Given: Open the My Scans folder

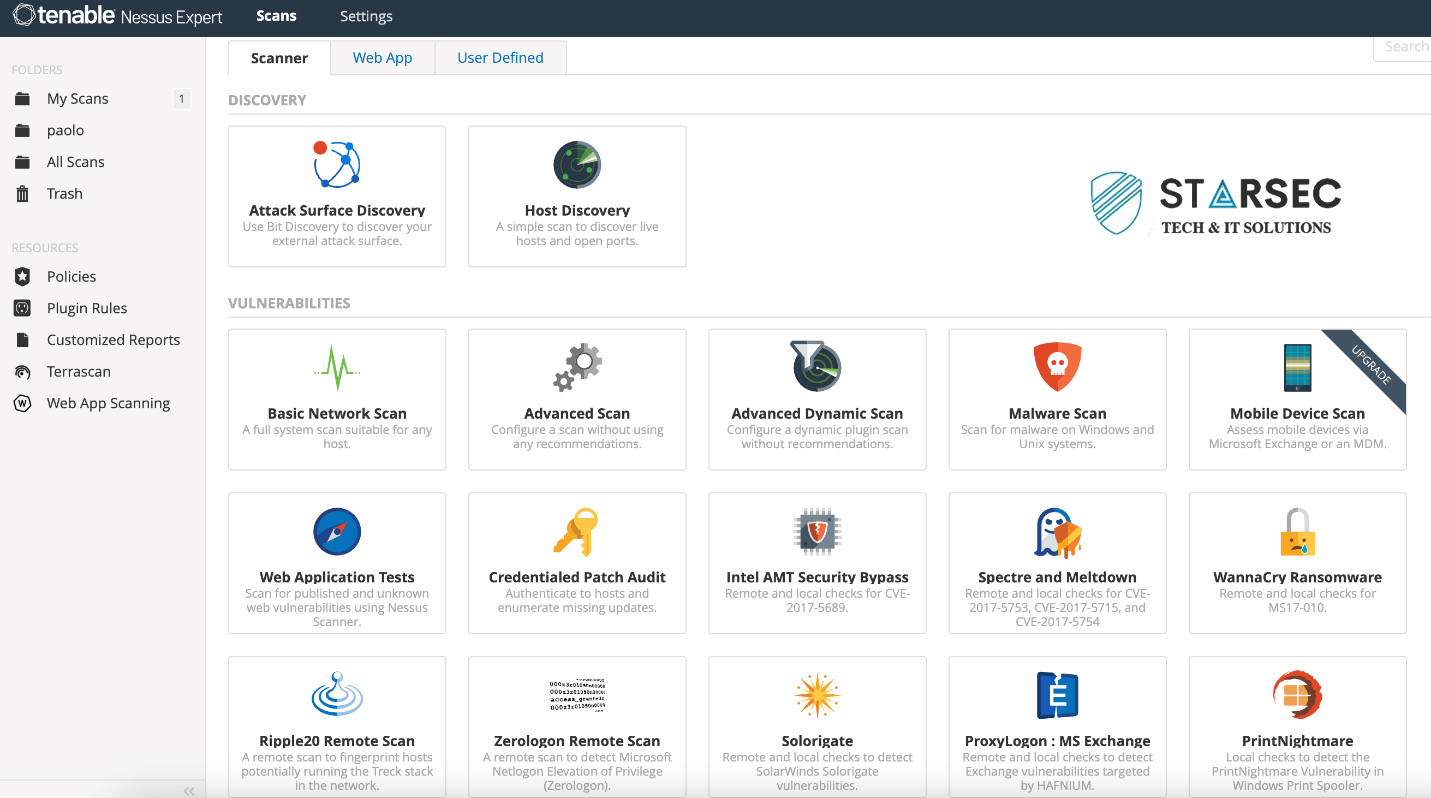Looking at the screenshot, I should (x=78, y=99).
